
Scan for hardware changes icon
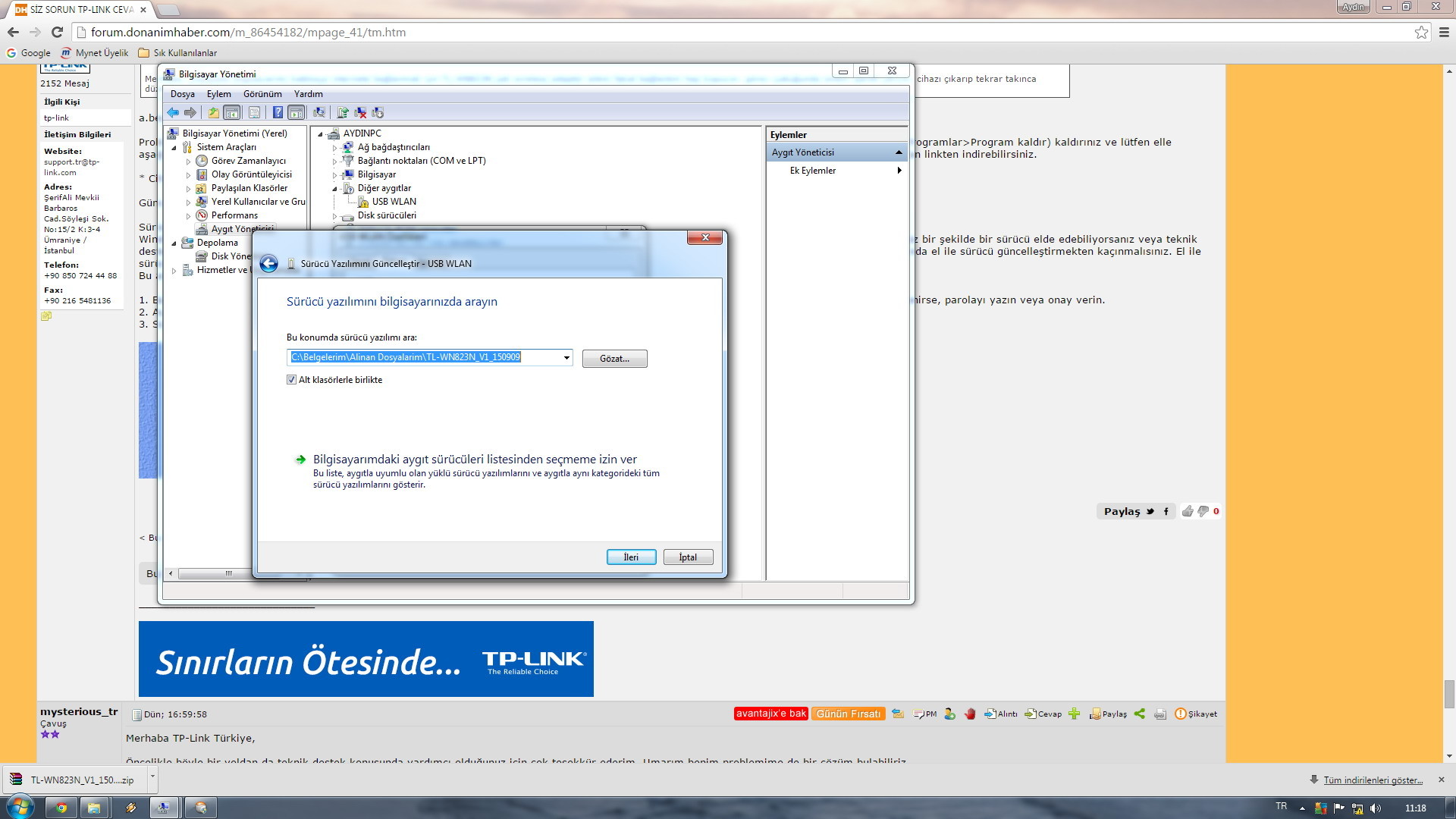319,112
